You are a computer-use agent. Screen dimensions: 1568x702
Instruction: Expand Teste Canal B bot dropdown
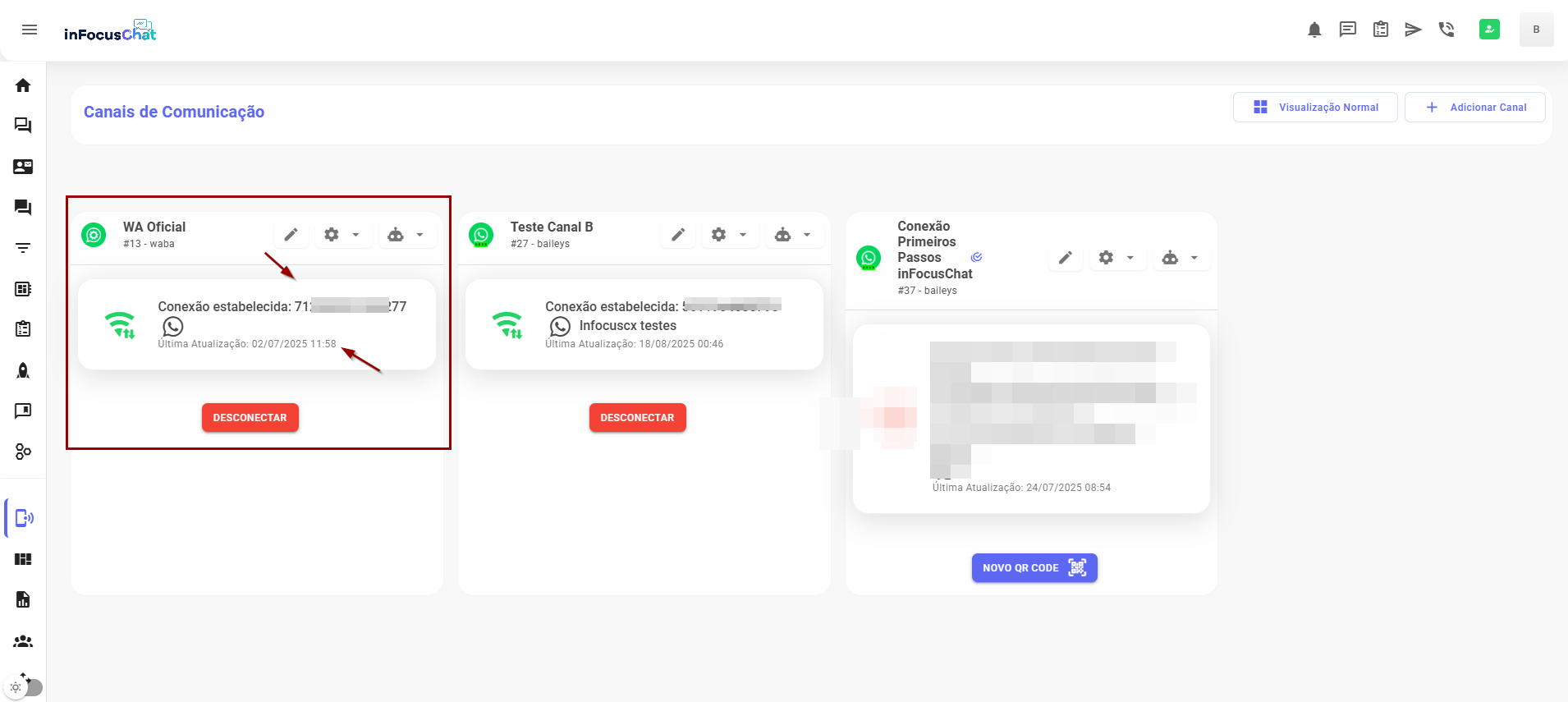(793, 236)
